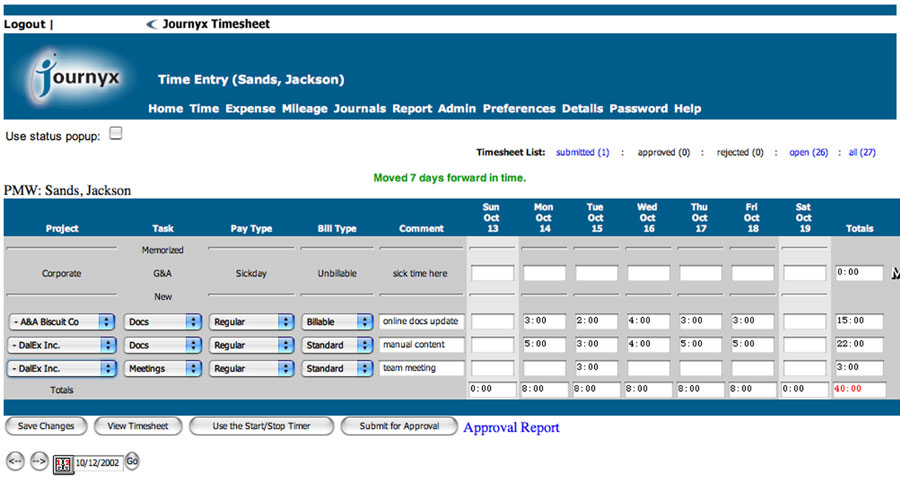Image resolution: width=900 pixels, height=482 pixels.
Task: Click the previous week arrow button
Action: (15, 461)
